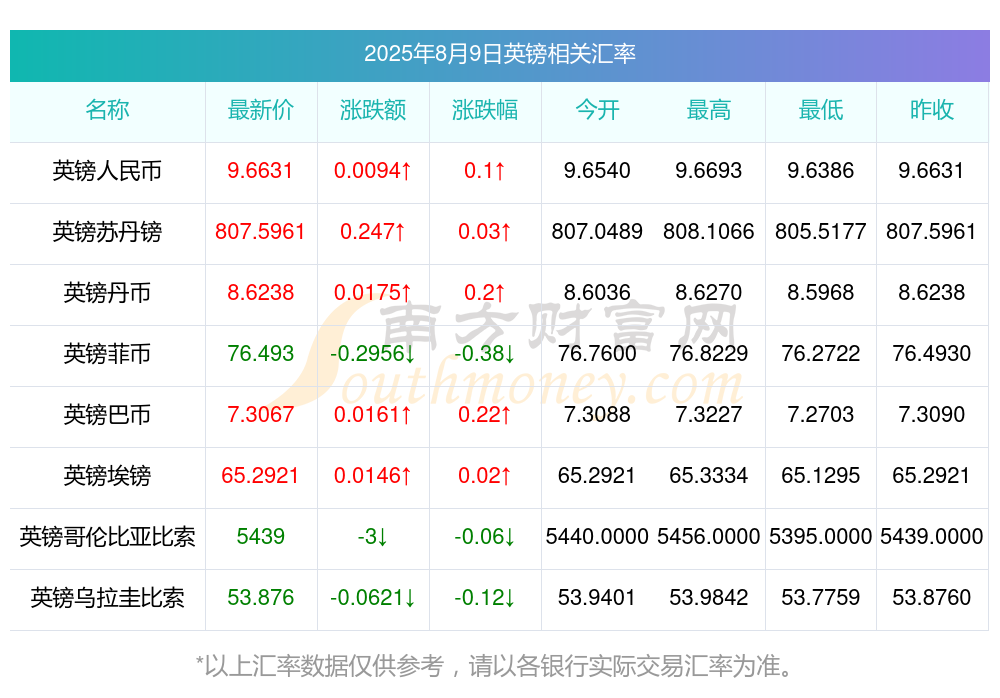1000x698 pixels.
Task: Click latest price '9.6631' in red
Action: (x=260, y=171)
